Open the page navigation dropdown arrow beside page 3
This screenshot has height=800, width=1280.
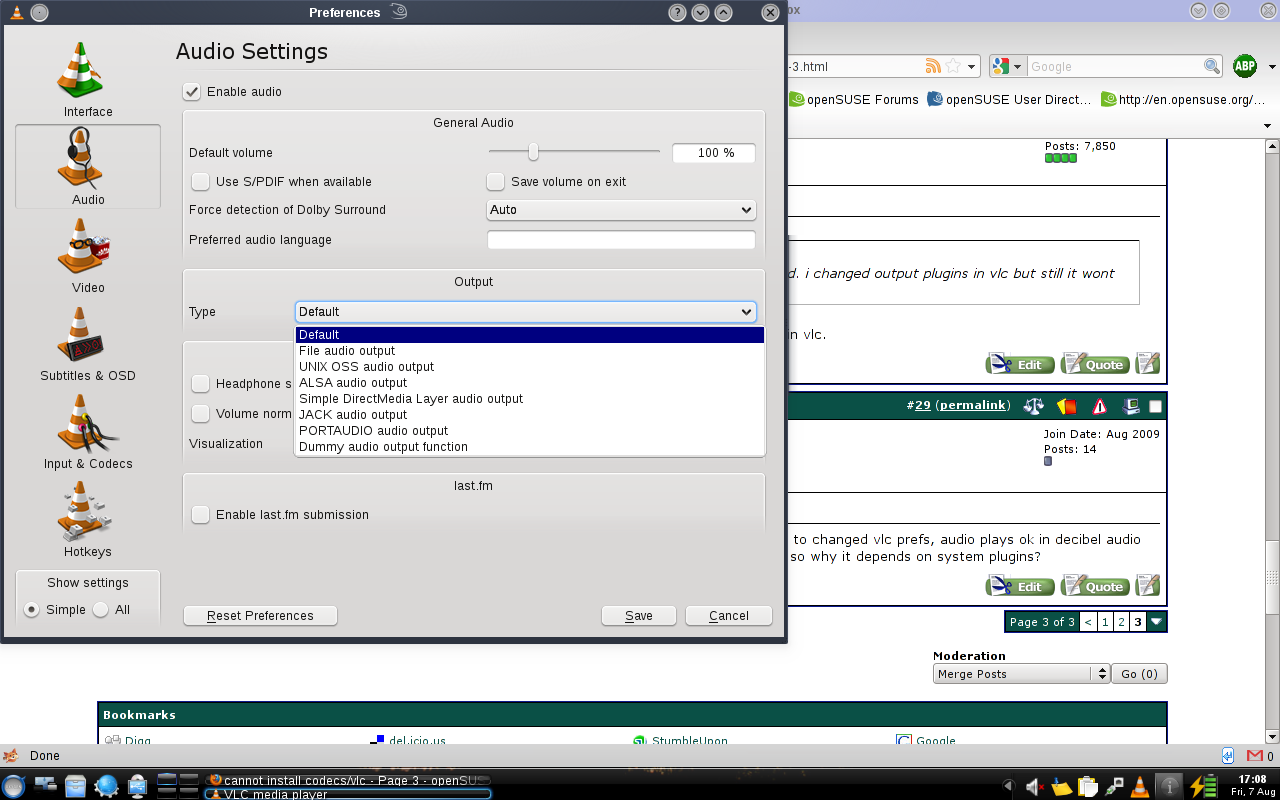tap(1157, 622)
